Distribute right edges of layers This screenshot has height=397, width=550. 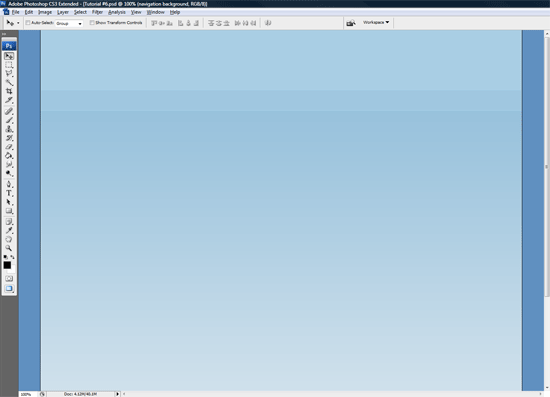click(x=253, y=23)
